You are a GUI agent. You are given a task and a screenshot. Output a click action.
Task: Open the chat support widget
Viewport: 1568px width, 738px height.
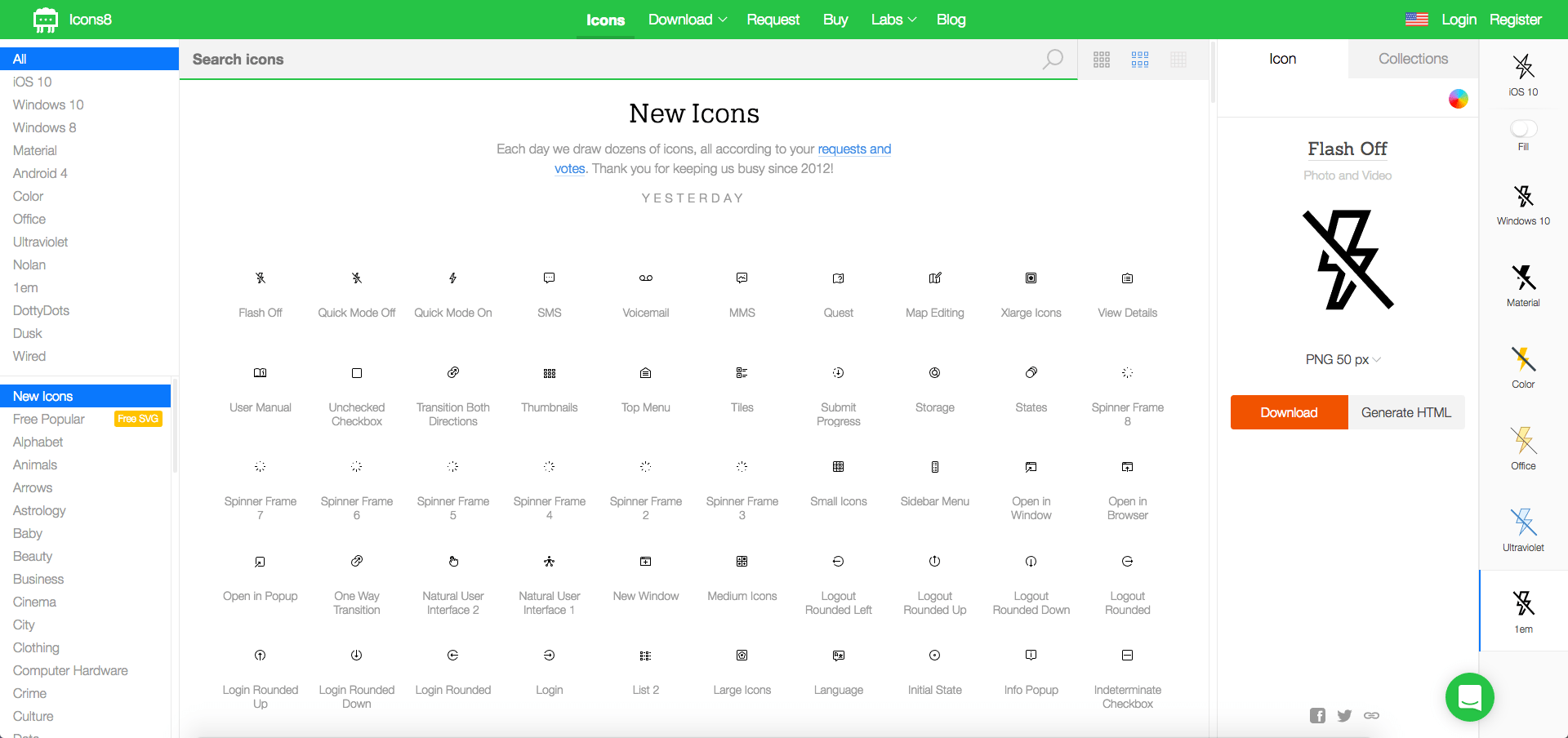1470,697
